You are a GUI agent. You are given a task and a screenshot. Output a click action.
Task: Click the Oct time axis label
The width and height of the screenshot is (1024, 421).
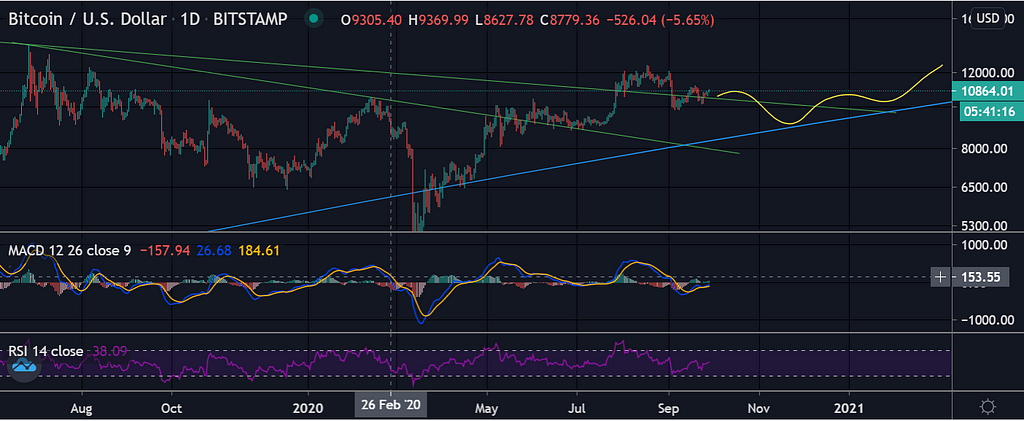[171, 407]
